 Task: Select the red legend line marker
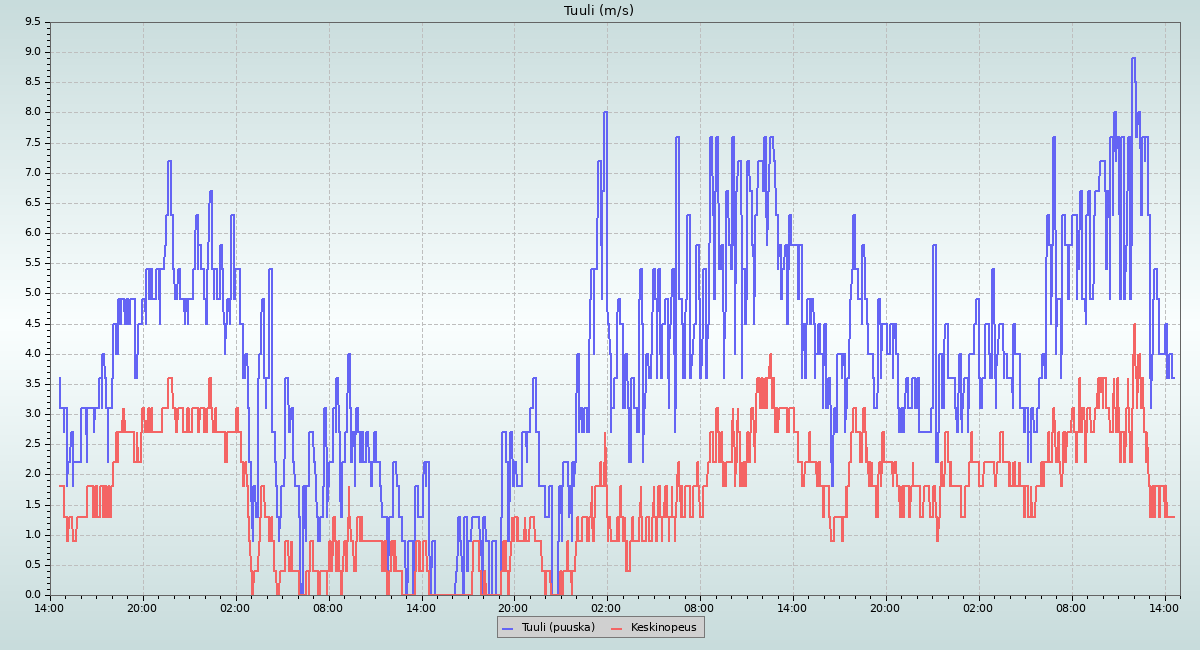[x=617, y=628]
